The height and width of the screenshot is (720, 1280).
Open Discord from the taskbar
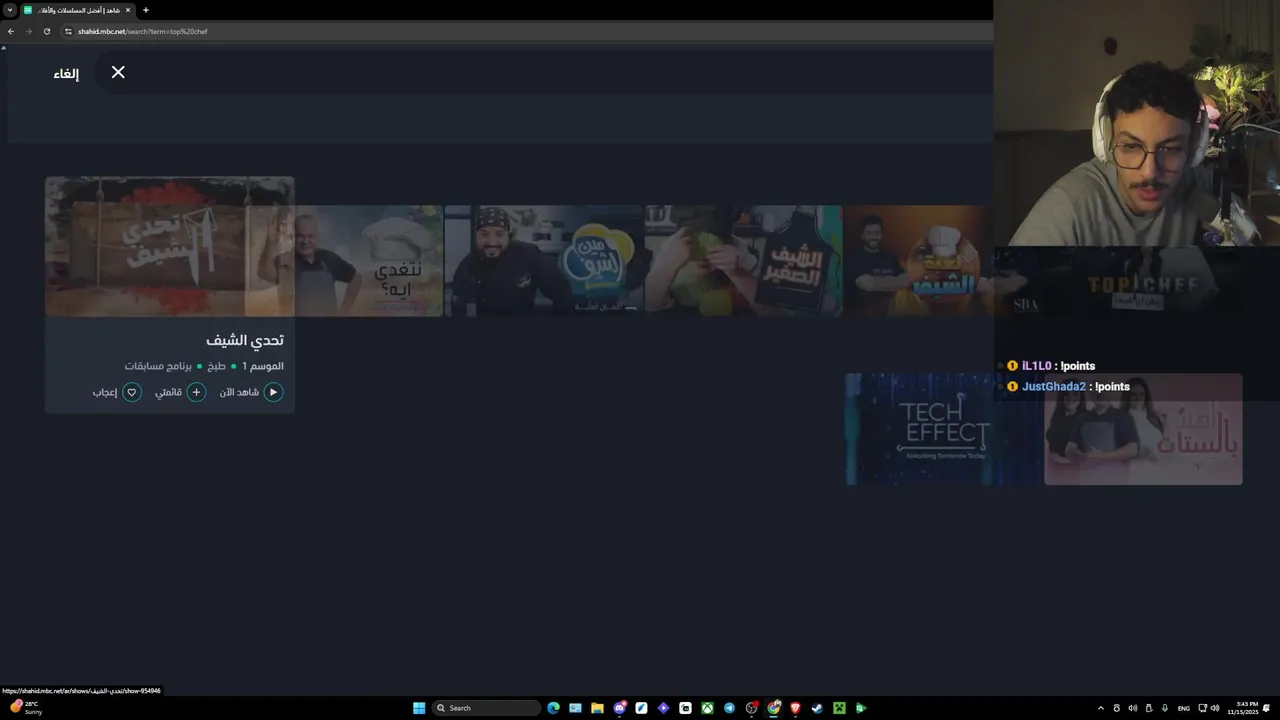point(620,708)
